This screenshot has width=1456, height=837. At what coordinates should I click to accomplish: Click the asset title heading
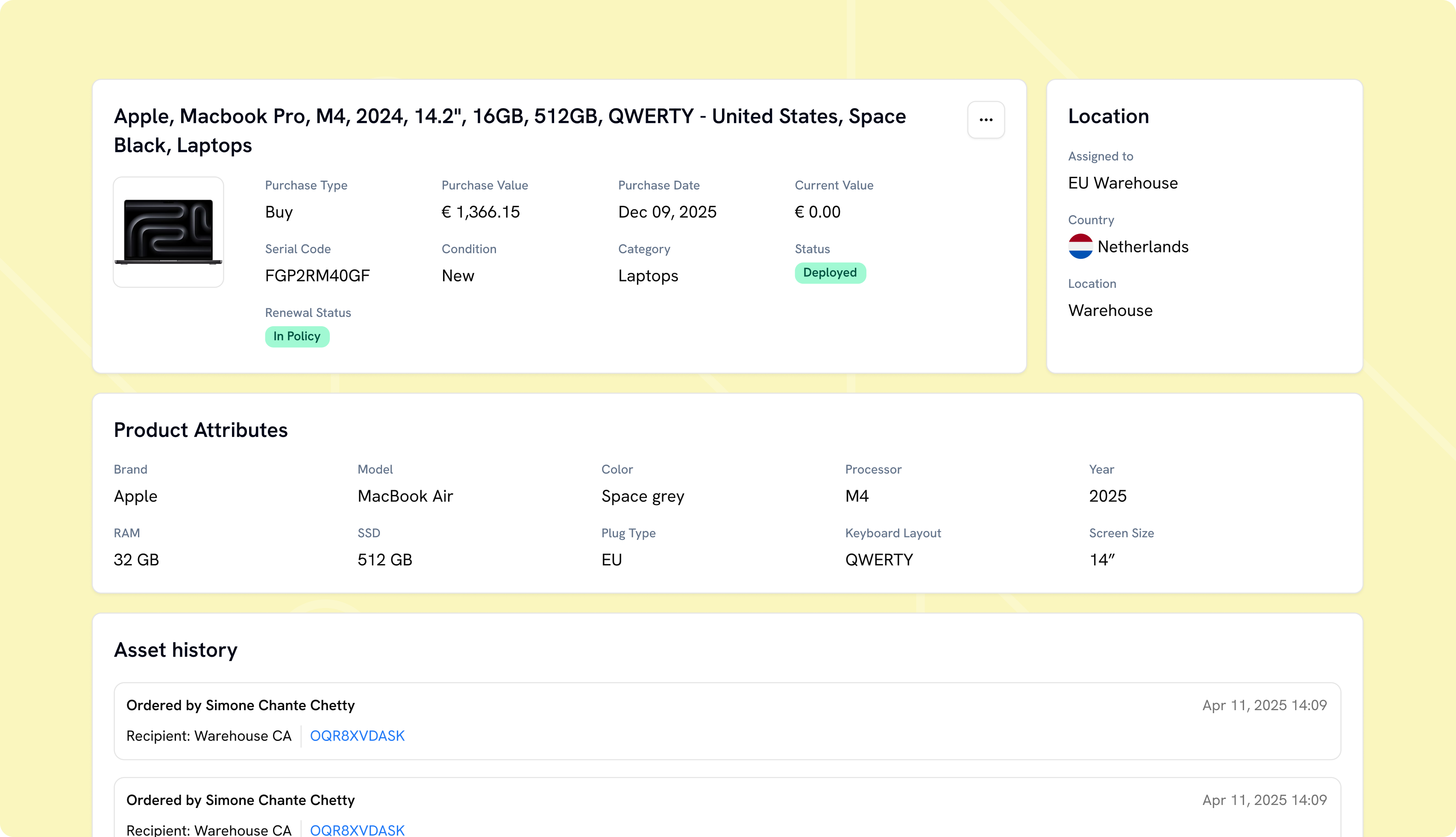click(510, 131)
